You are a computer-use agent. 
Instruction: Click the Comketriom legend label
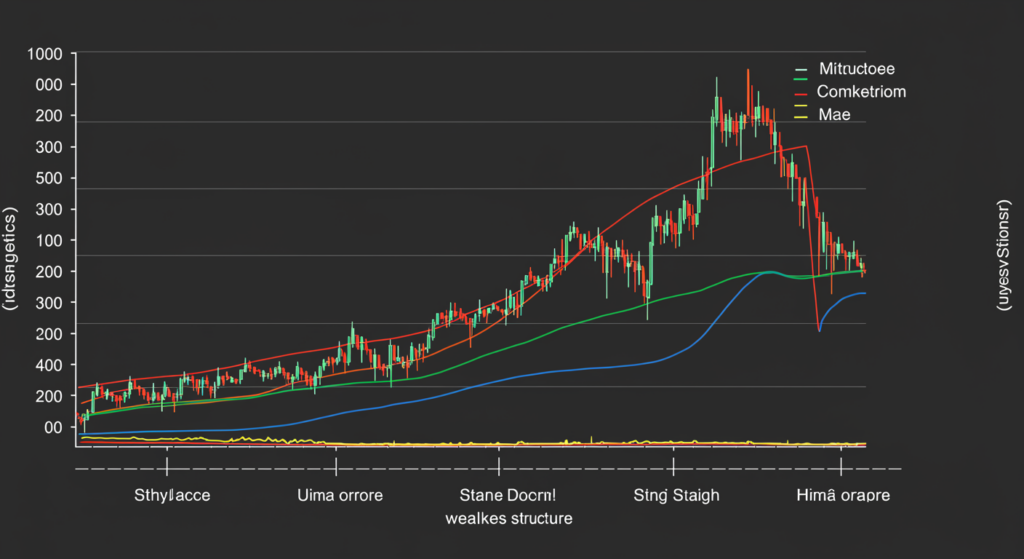point(861,92)
